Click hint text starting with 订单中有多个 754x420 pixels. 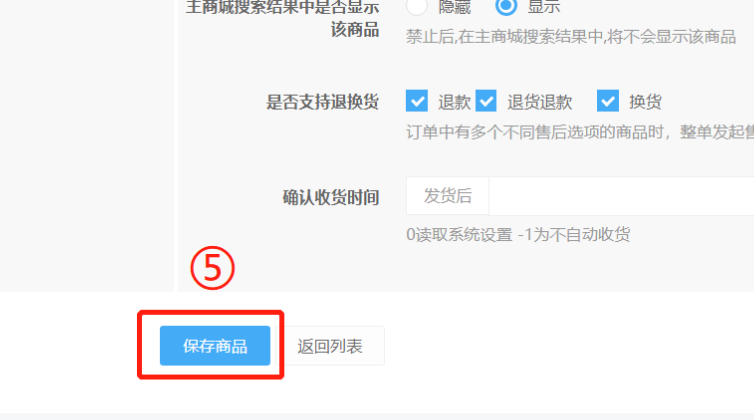(x=580, y=132)
